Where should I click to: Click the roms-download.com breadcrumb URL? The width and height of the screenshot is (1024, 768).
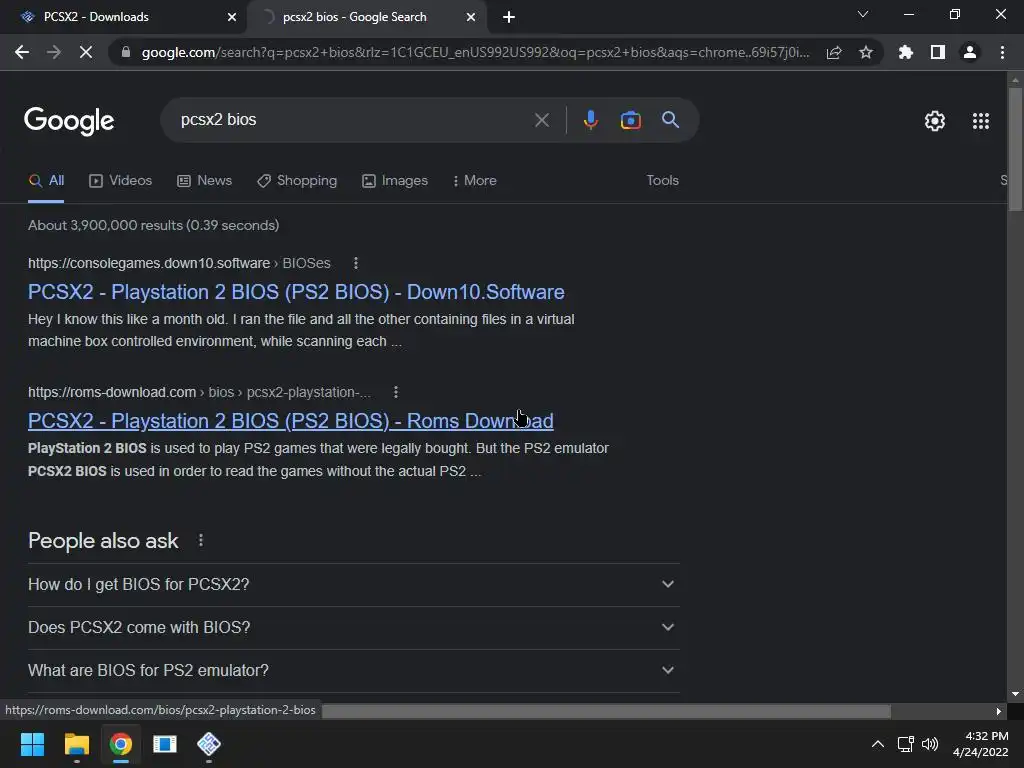(x=199, y=392)
